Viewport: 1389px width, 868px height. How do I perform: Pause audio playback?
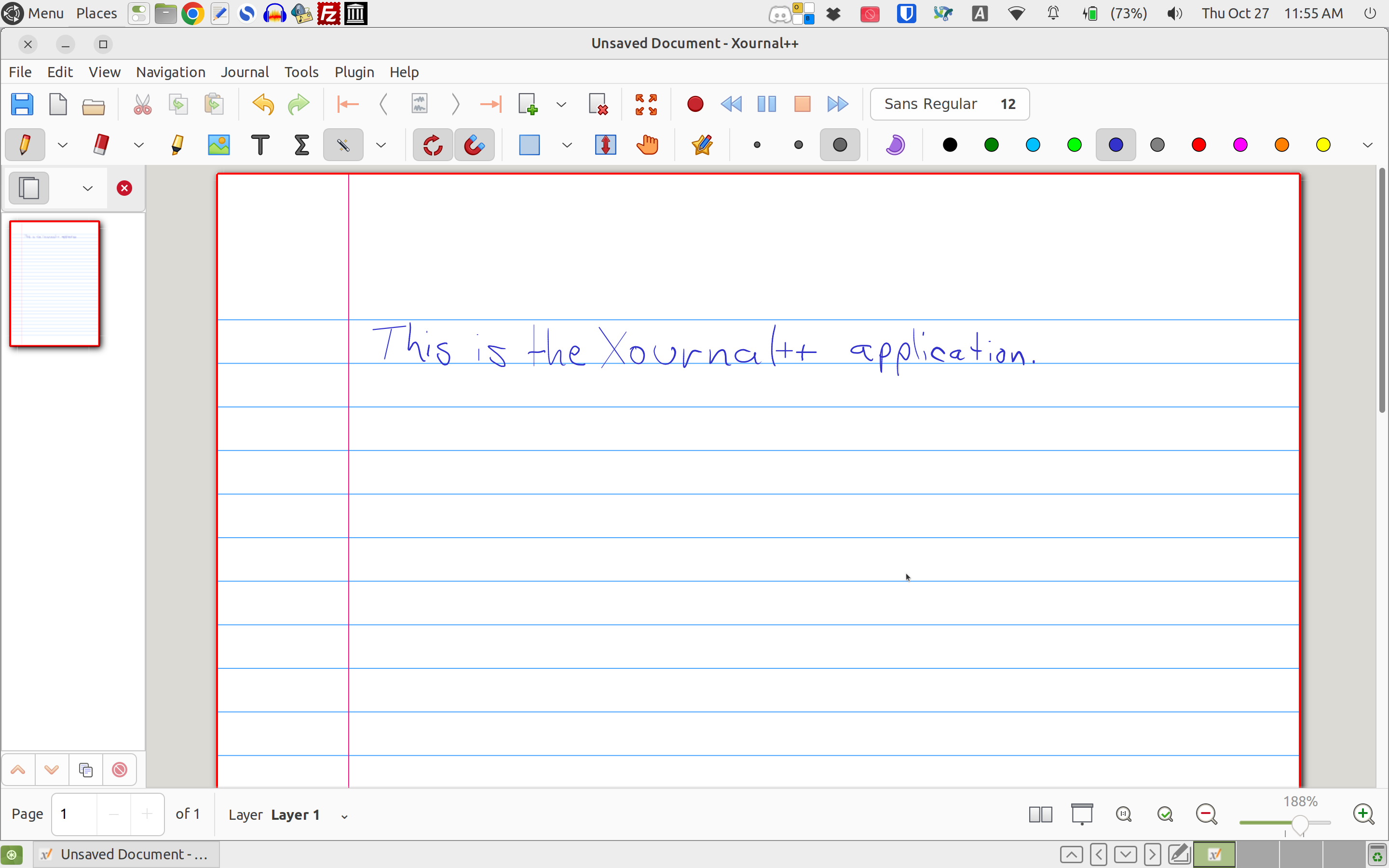pyautogui.click(x=767, y=104)
